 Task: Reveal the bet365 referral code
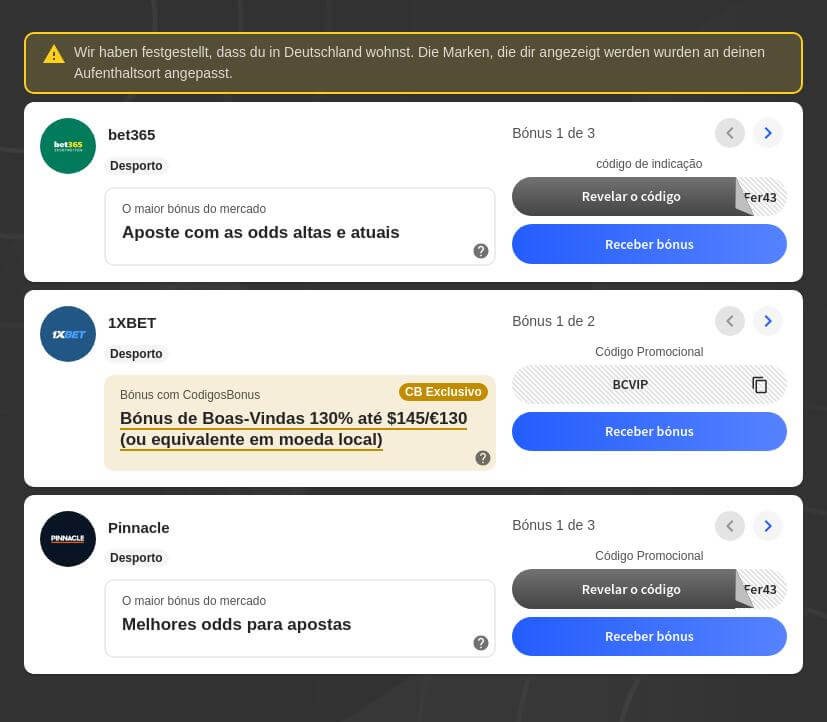631,196
